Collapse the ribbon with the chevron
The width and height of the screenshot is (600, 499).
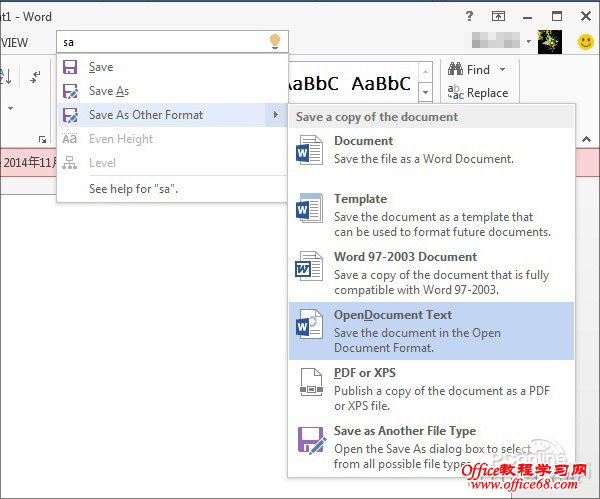pos(586,139)
